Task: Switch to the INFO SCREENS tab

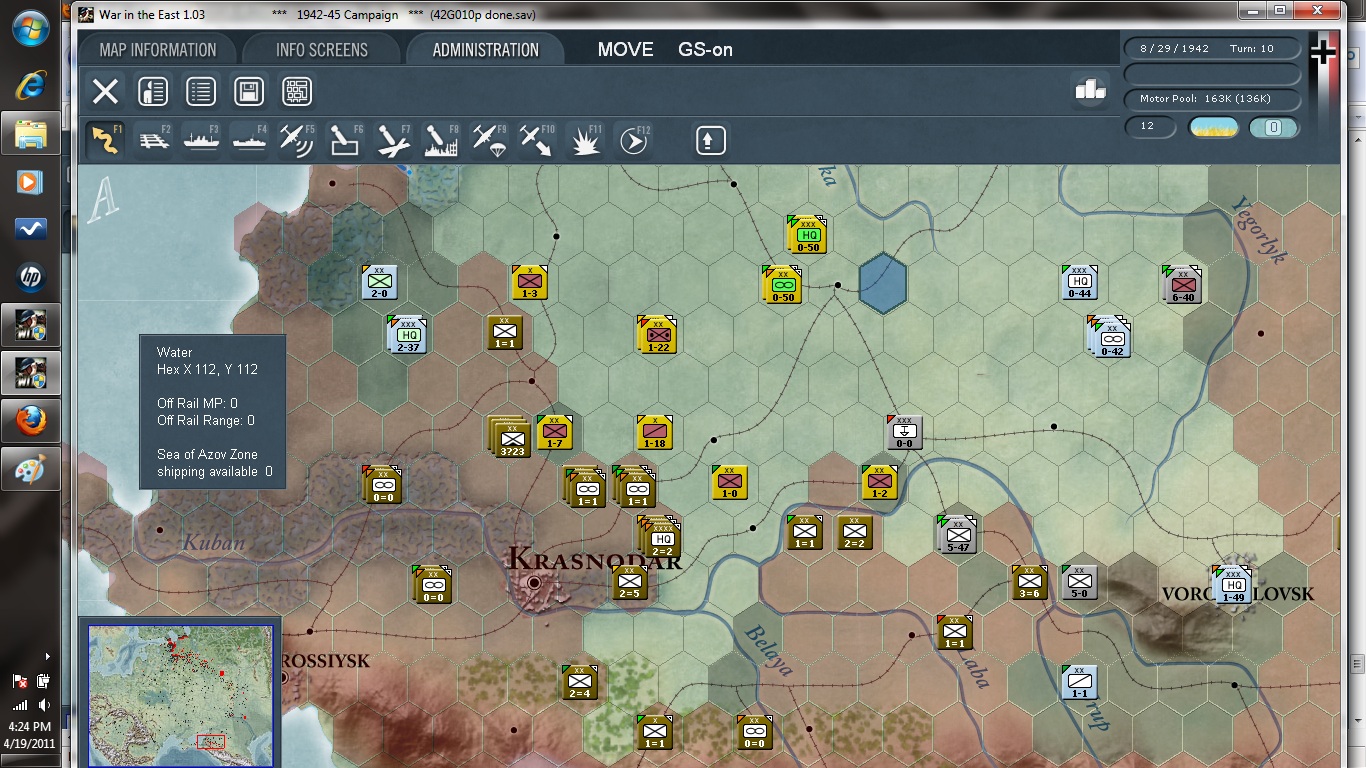Action: point(322,50)
